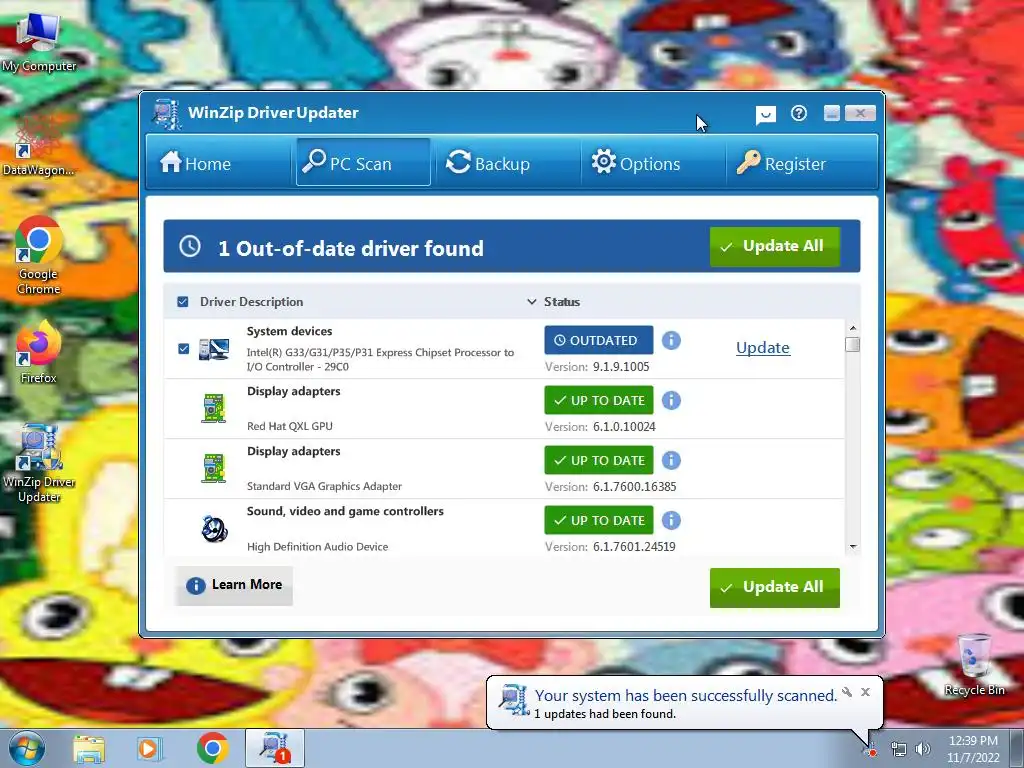Click the volume speaker tray icon
This screenshot has width=1024, height=768.
[923, 749]
